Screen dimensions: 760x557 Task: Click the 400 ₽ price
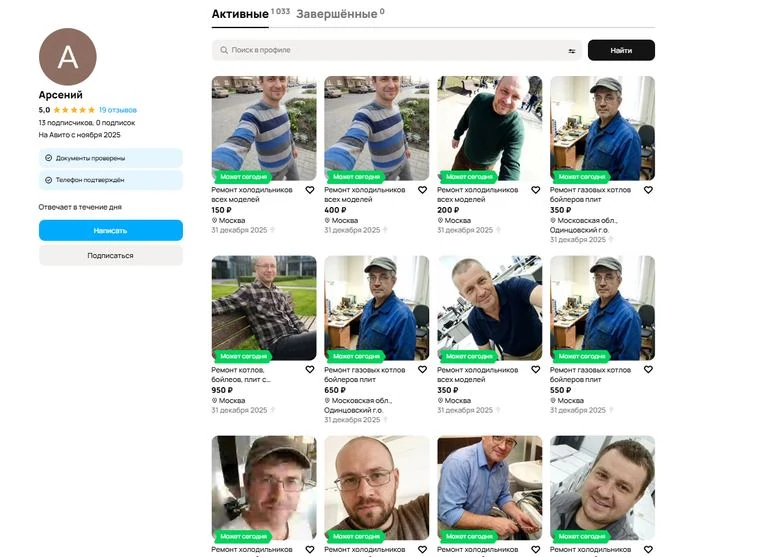click(x=335, y=210)
